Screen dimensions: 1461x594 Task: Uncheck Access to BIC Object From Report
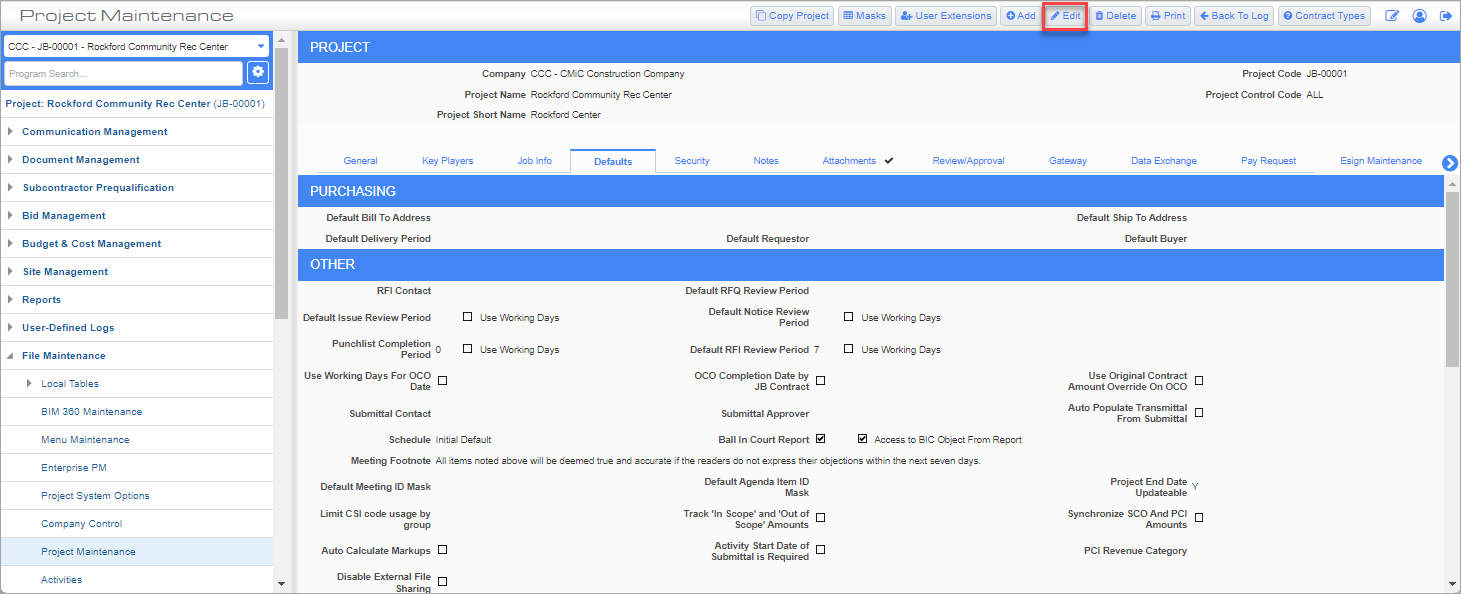[863, 438]
